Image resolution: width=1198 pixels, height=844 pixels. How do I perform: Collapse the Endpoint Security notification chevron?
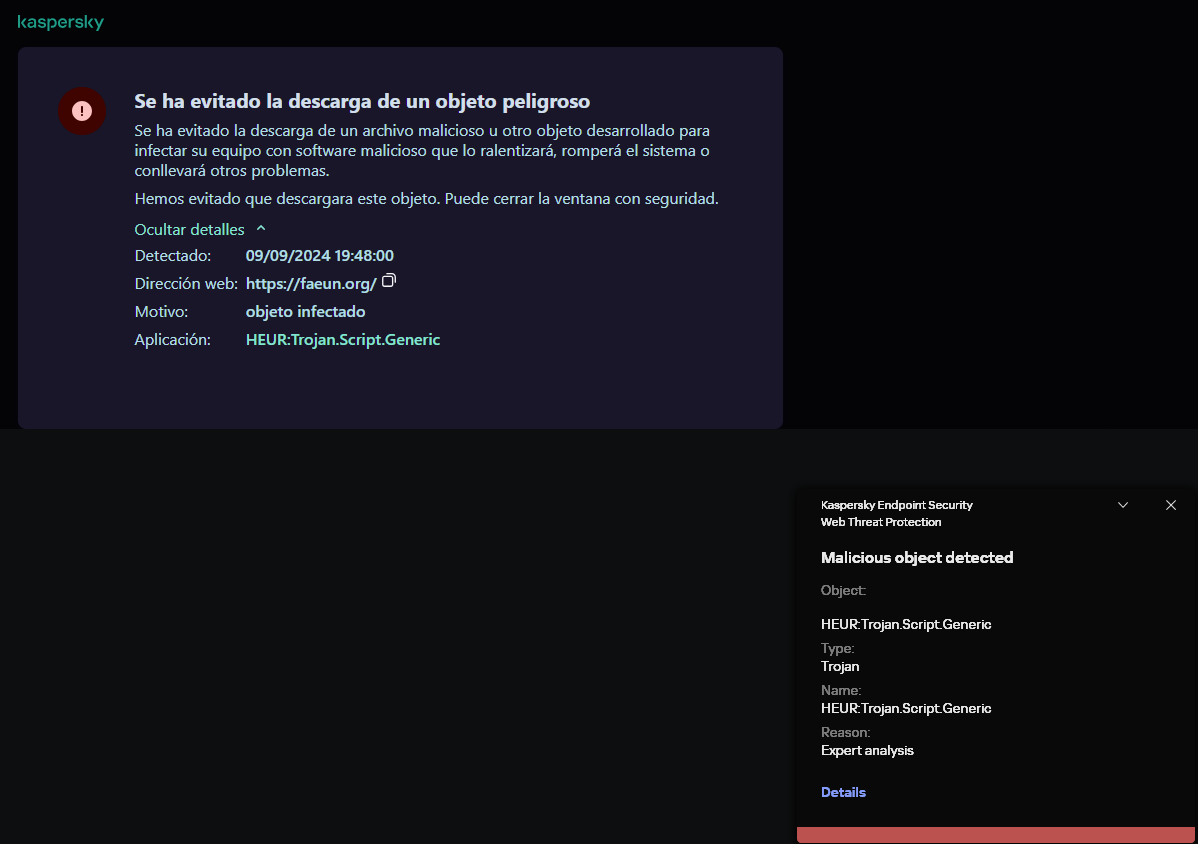1123,505
